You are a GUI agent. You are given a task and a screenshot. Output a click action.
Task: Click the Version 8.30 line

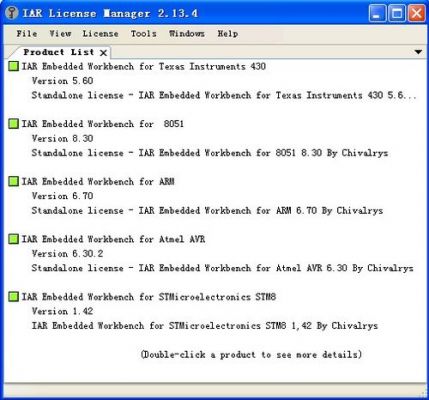[x=62, y=138]
